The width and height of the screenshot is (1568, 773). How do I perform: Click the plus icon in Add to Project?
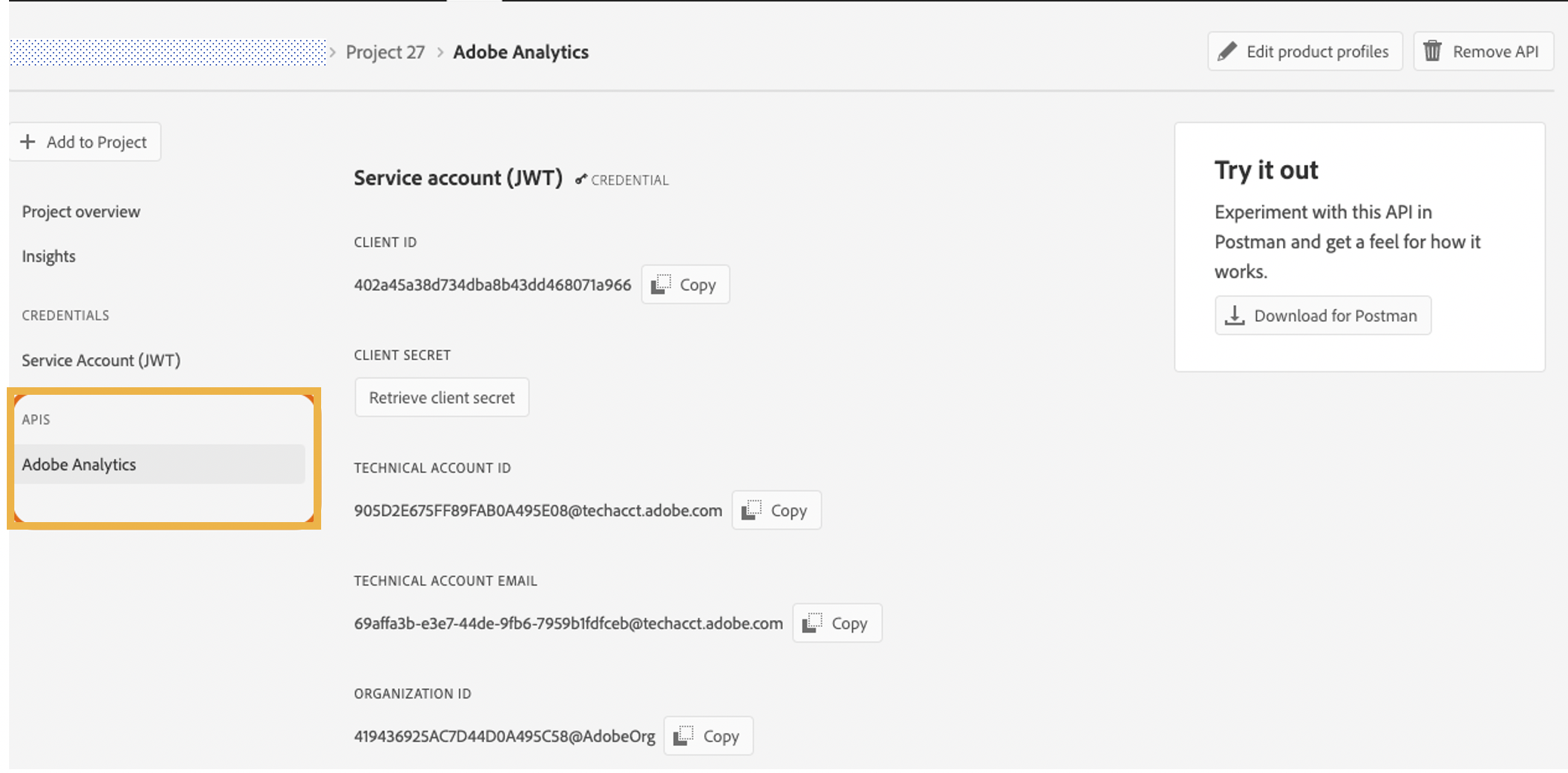[28, 142]
